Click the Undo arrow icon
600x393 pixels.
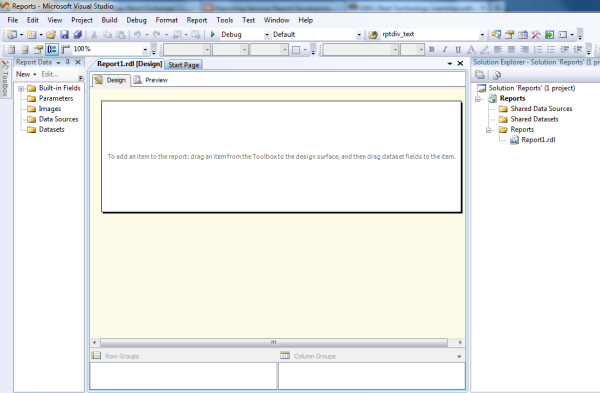tap(137, 35)
